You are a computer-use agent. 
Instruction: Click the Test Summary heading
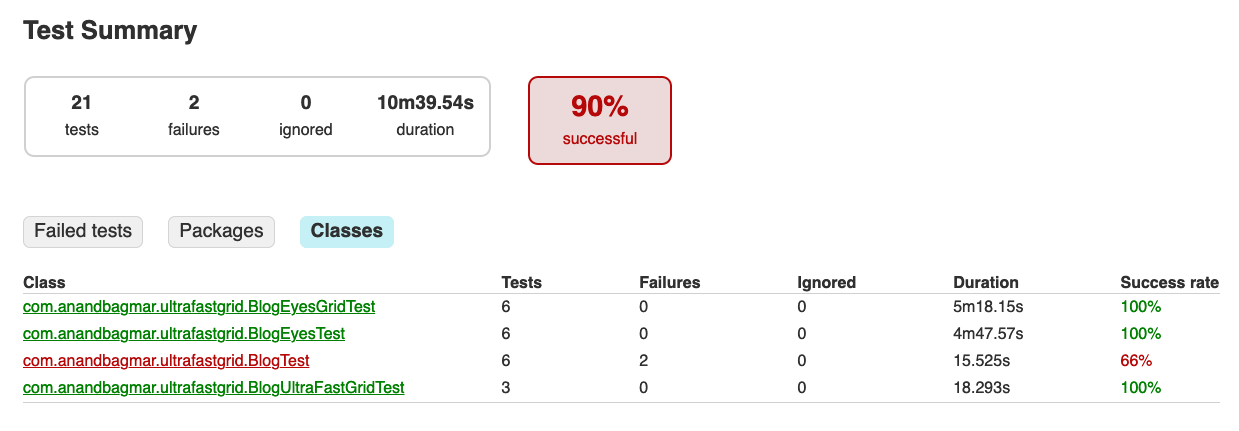pos(110,31)
